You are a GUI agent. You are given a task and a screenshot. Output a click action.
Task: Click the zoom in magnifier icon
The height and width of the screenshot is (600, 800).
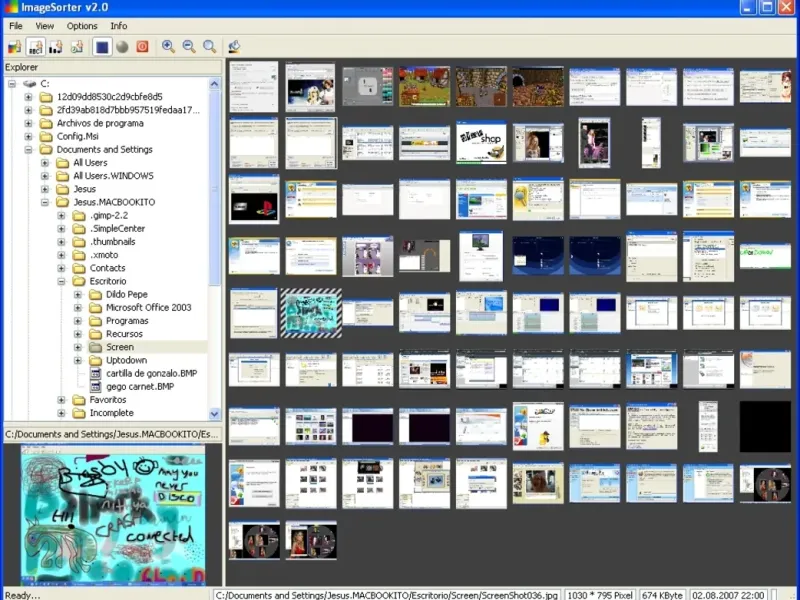point(168,46)
